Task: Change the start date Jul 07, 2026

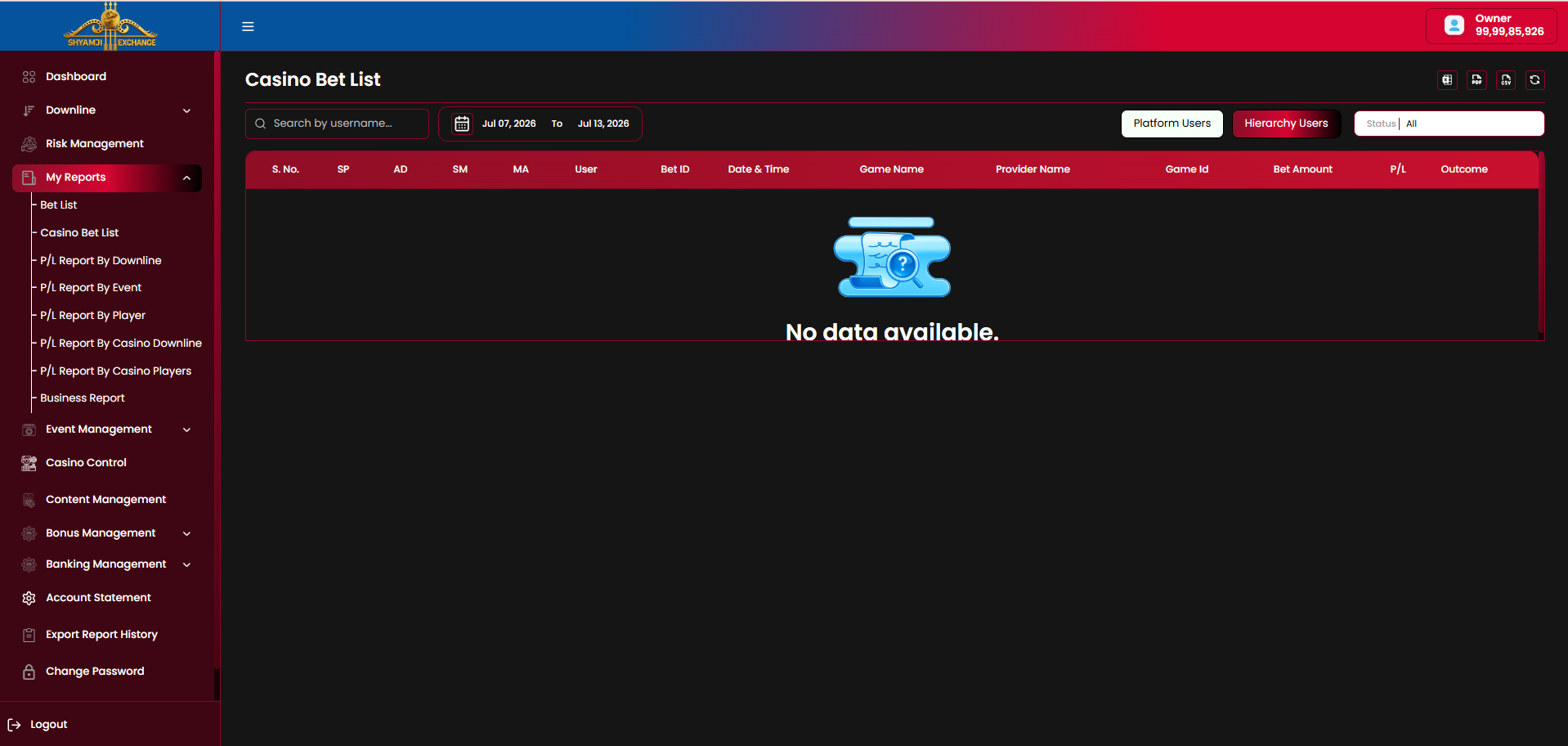Action: [x=508, y=124]
